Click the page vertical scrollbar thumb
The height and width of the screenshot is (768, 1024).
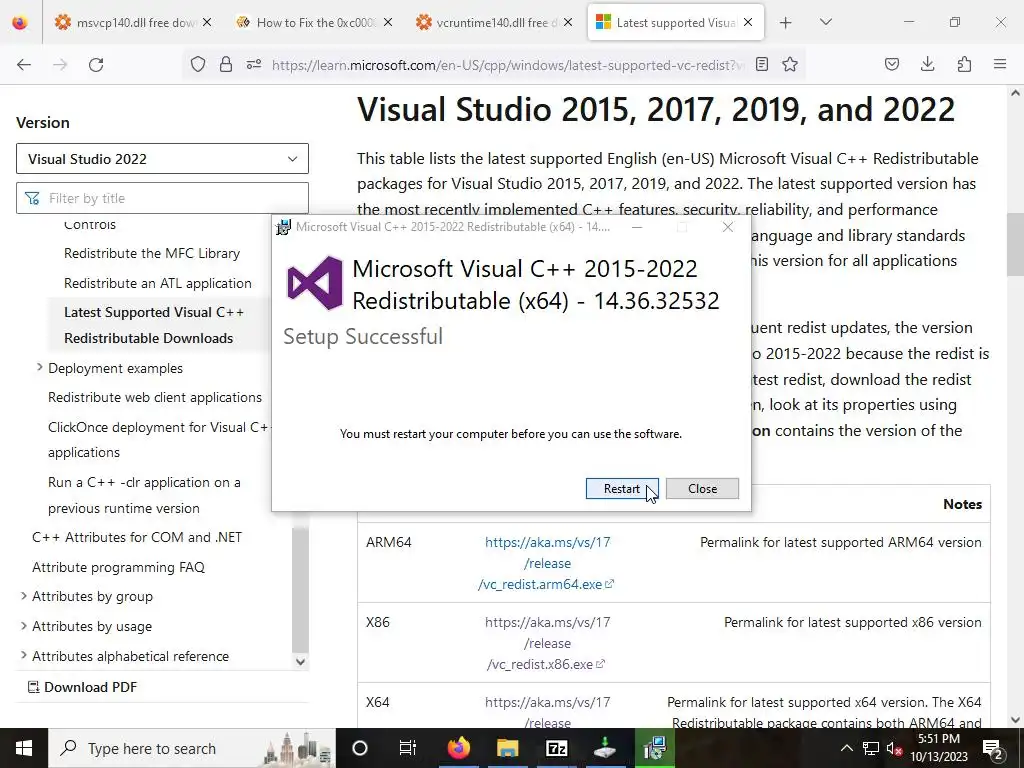pyautogui.click(x=1016, y=244)
